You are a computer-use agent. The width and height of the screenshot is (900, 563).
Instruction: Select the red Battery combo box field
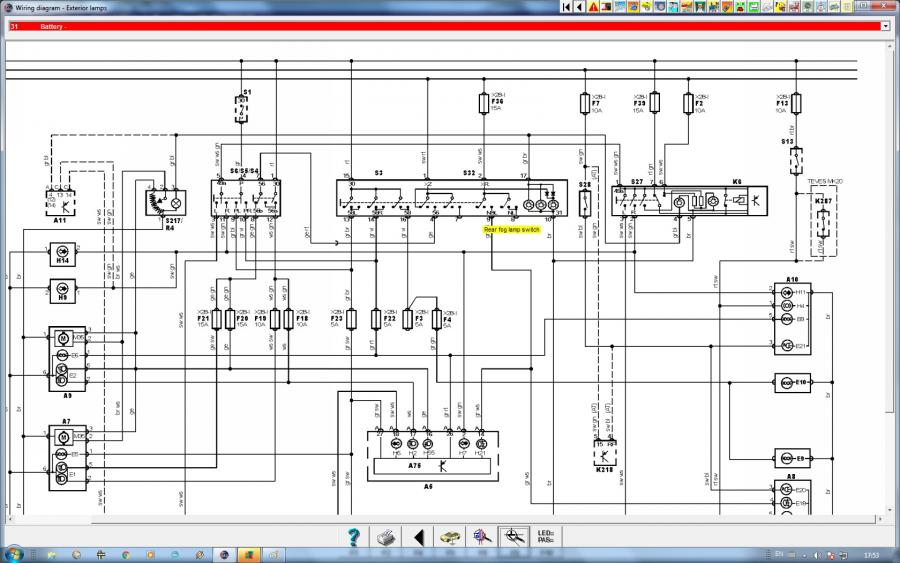(440, 26)
